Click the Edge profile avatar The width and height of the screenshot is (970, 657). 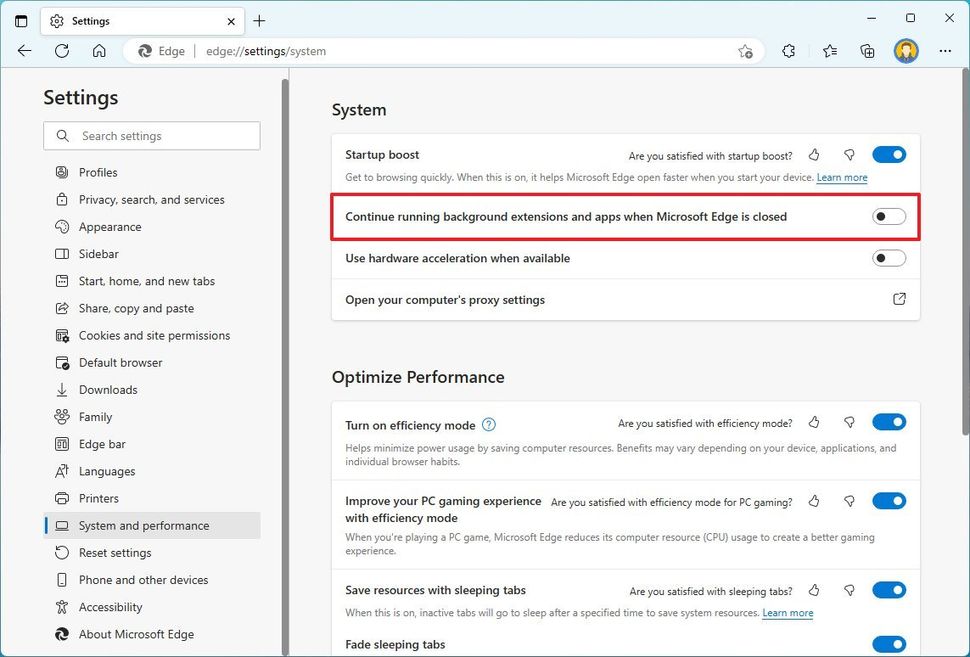(x=906, y=50)
